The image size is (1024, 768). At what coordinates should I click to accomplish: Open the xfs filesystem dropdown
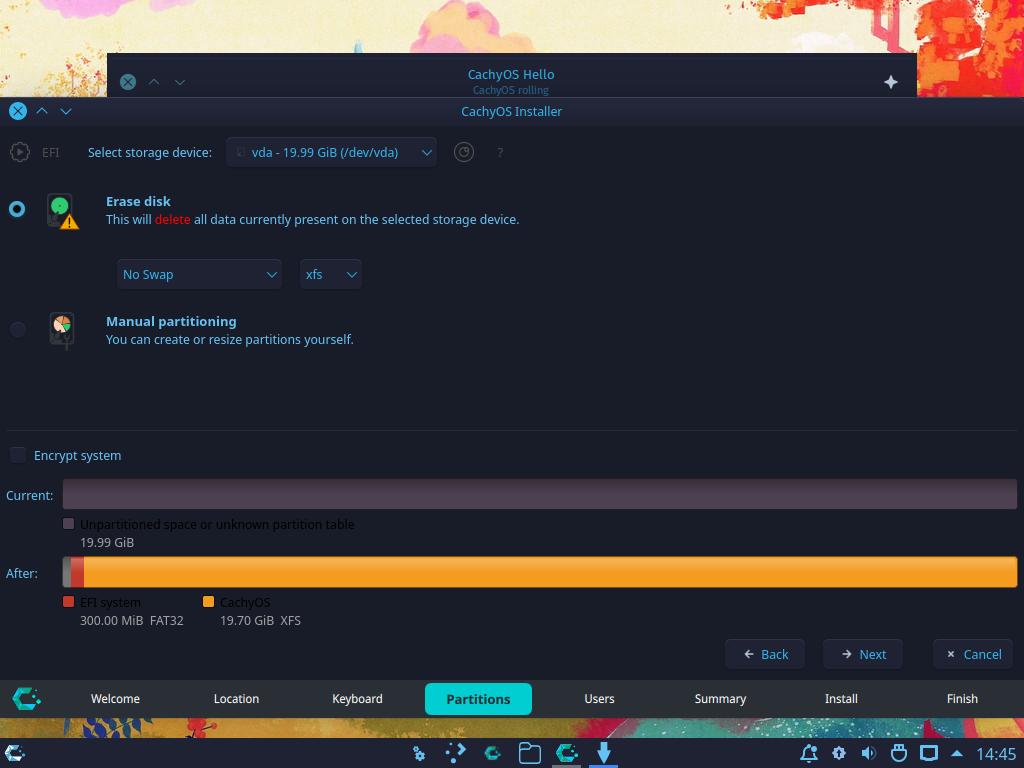(330, 274)
